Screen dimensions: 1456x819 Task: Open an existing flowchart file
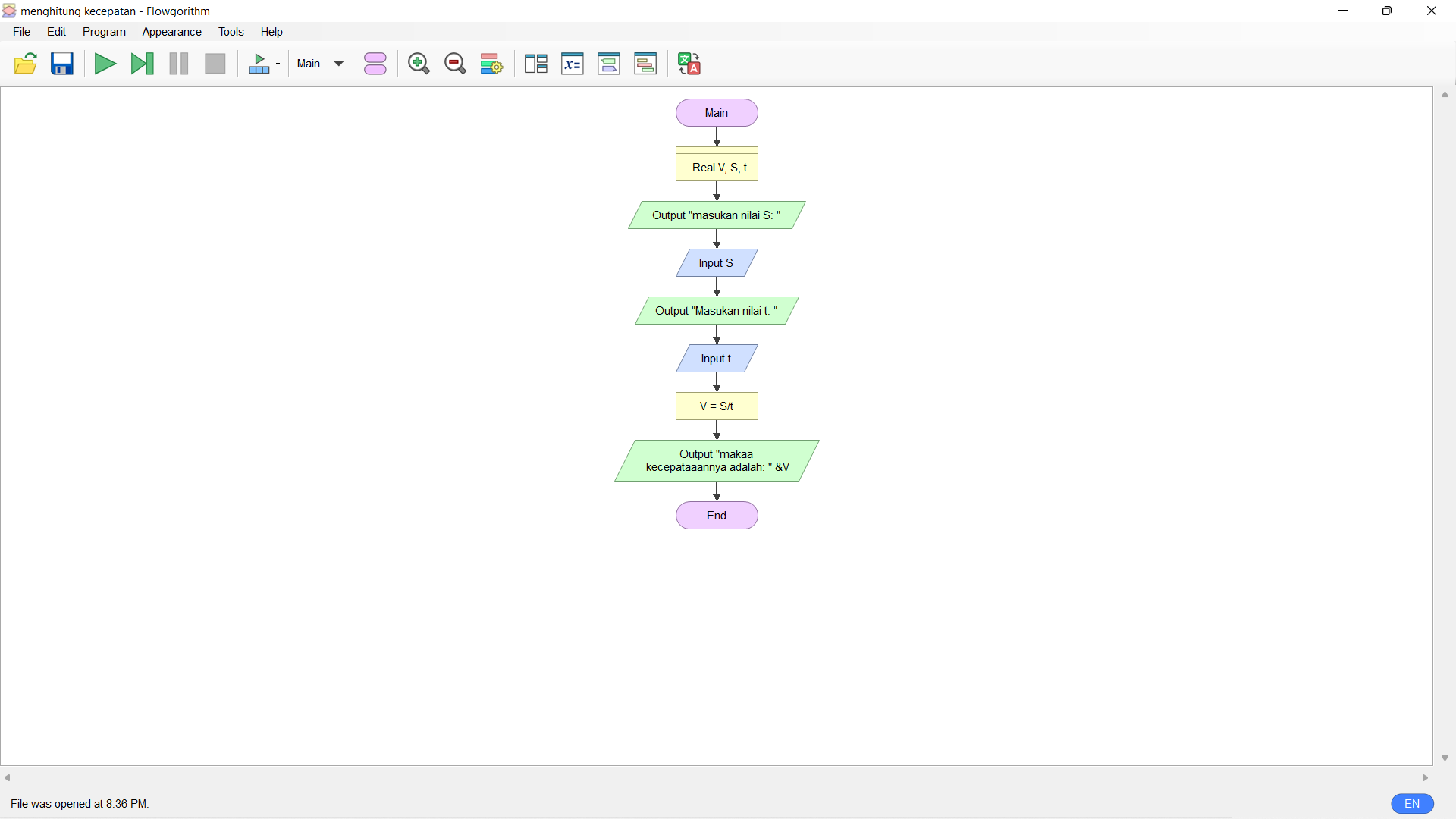[x=25, y=64]
